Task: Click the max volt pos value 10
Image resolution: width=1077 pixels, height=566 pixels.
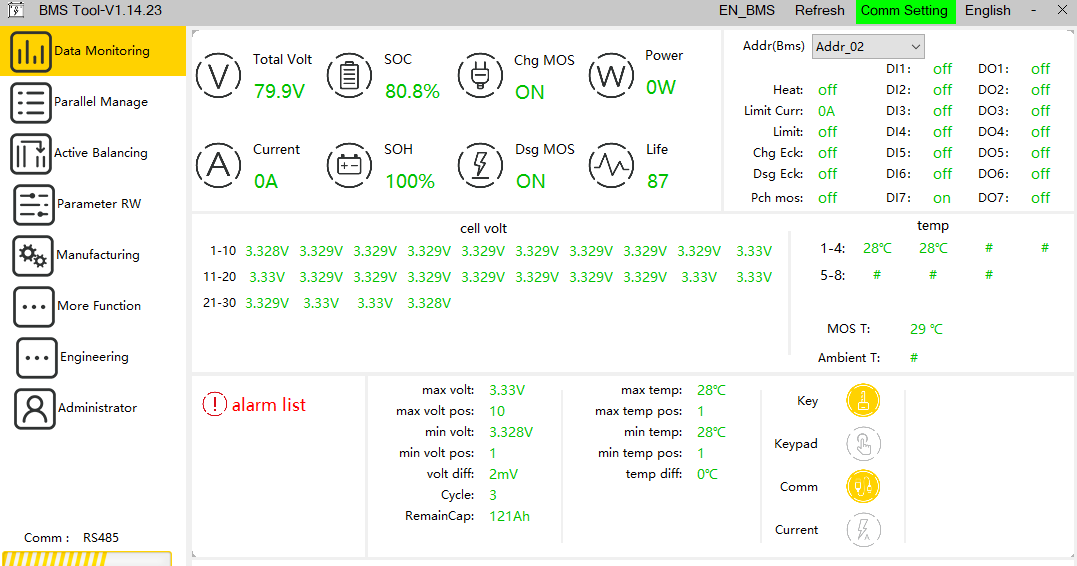Action: (497, 411)
